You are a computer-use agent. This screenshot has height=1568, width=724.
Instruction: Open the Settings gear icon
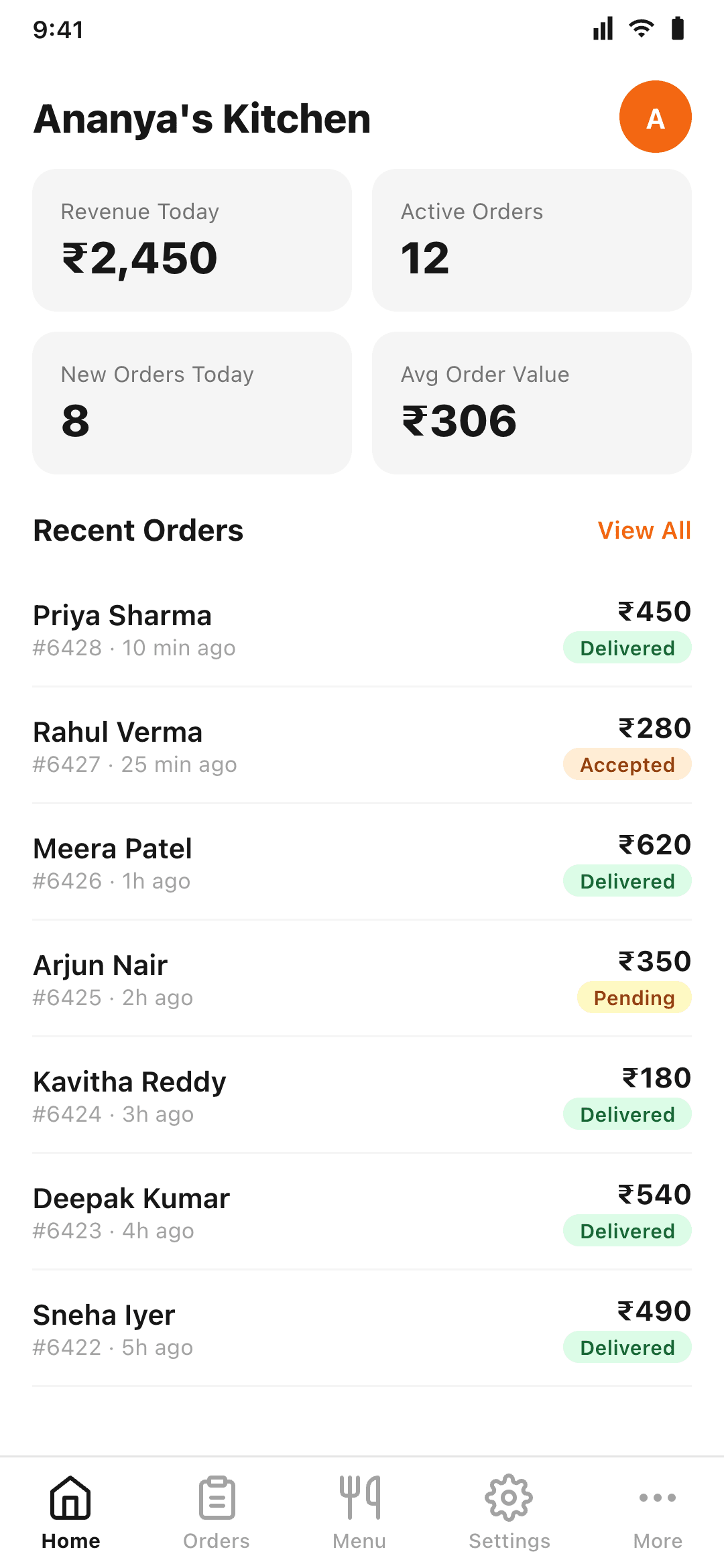tap(509, 1498)
